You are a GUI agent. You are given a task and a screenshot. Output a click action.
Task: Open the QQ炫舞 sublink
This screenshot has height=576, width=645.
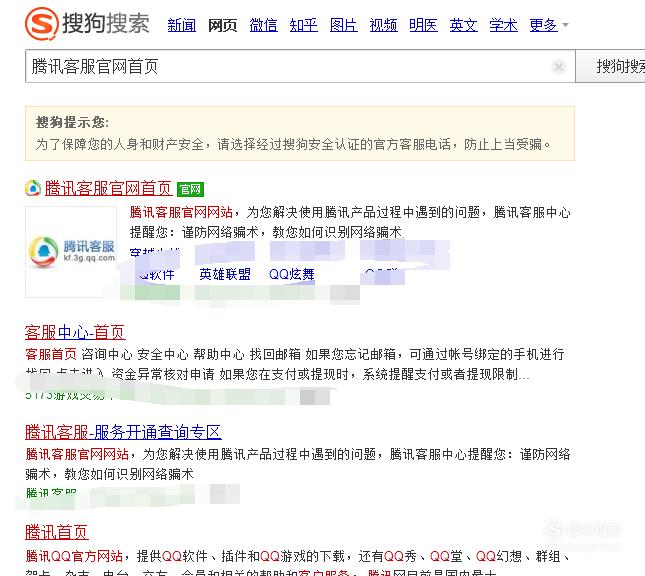coord(292,274)
